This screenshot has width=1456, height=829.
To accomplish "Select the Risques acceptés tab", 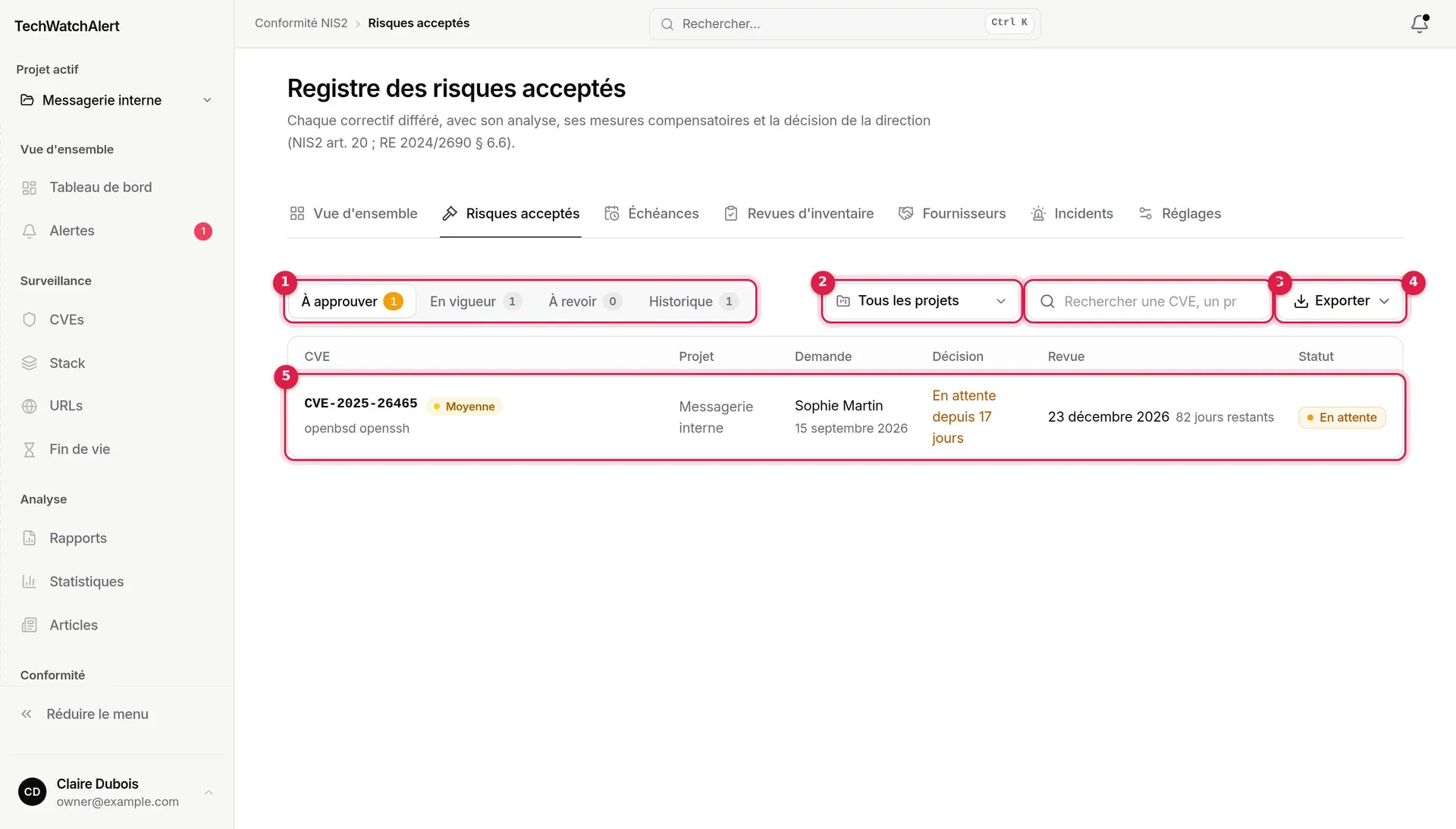I will coord(510,213).
